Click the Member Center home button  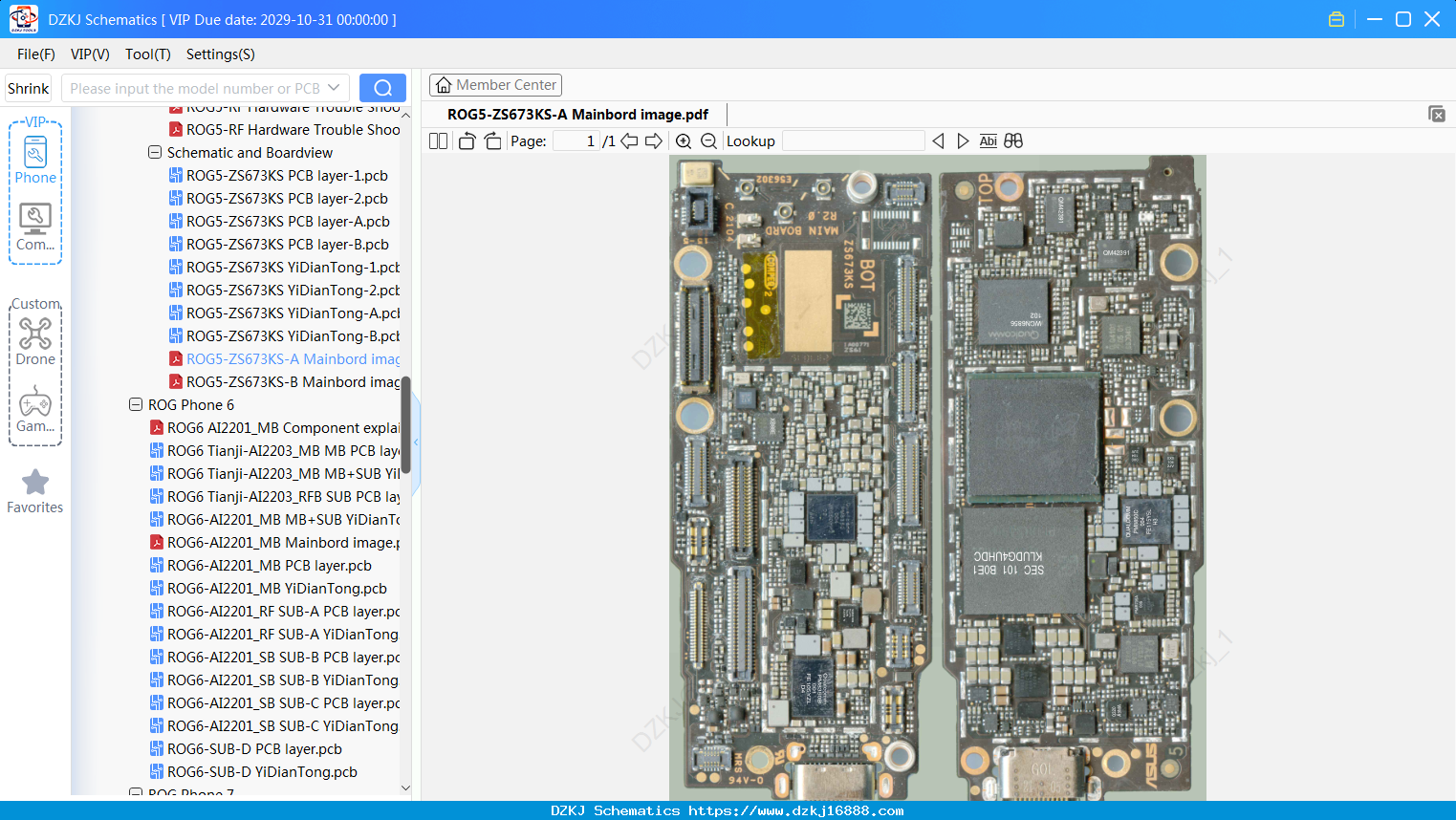(495, 85)
